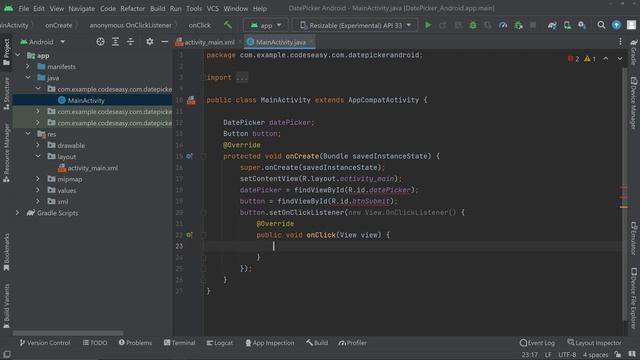The image size is (640, 360).
Task: Open the Refactor menu
Action: [133, 8]
